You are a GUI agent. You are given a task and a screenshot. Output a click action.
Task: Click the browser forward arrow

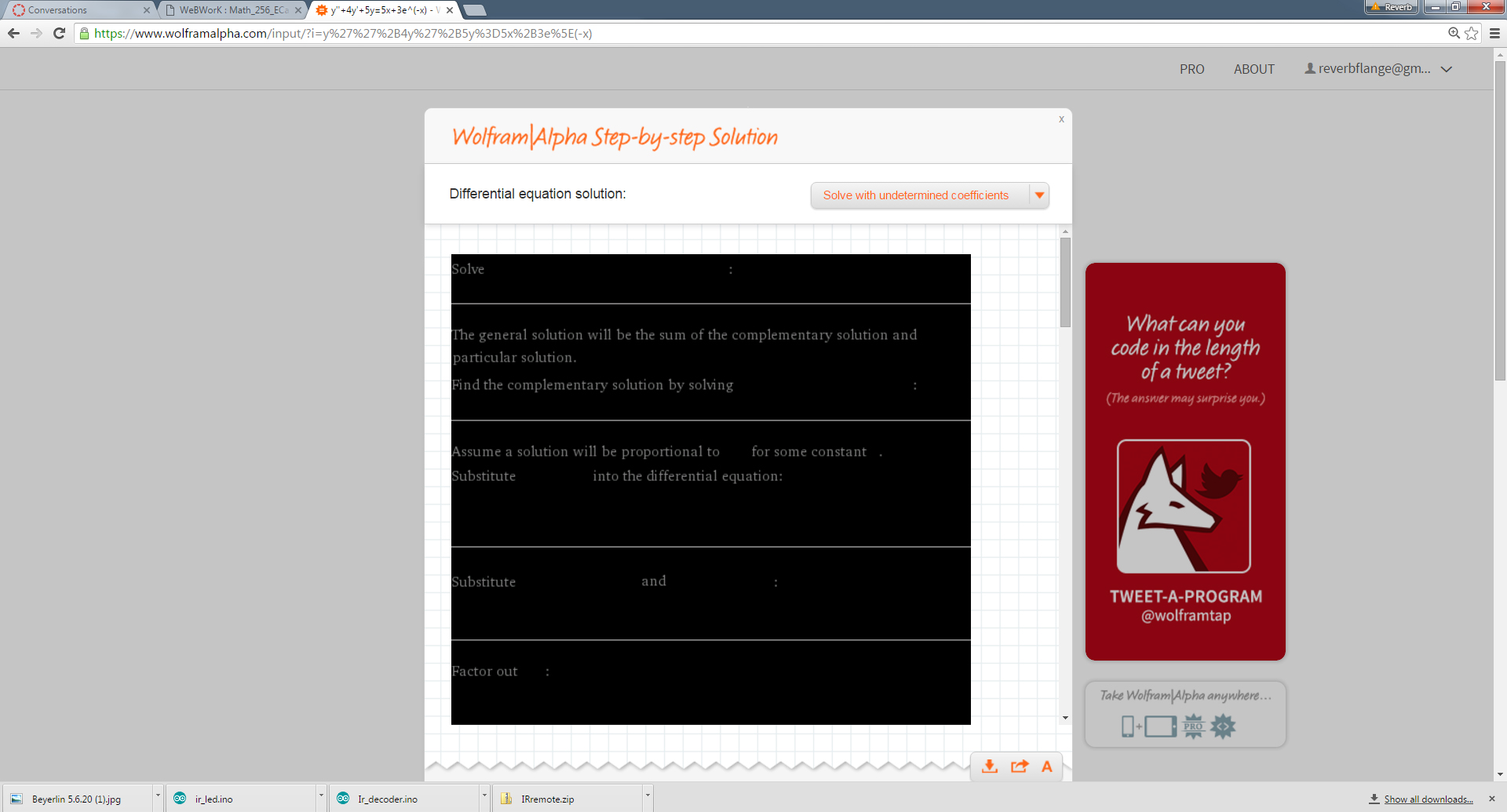pyautogui.click(x=36, y=33)
